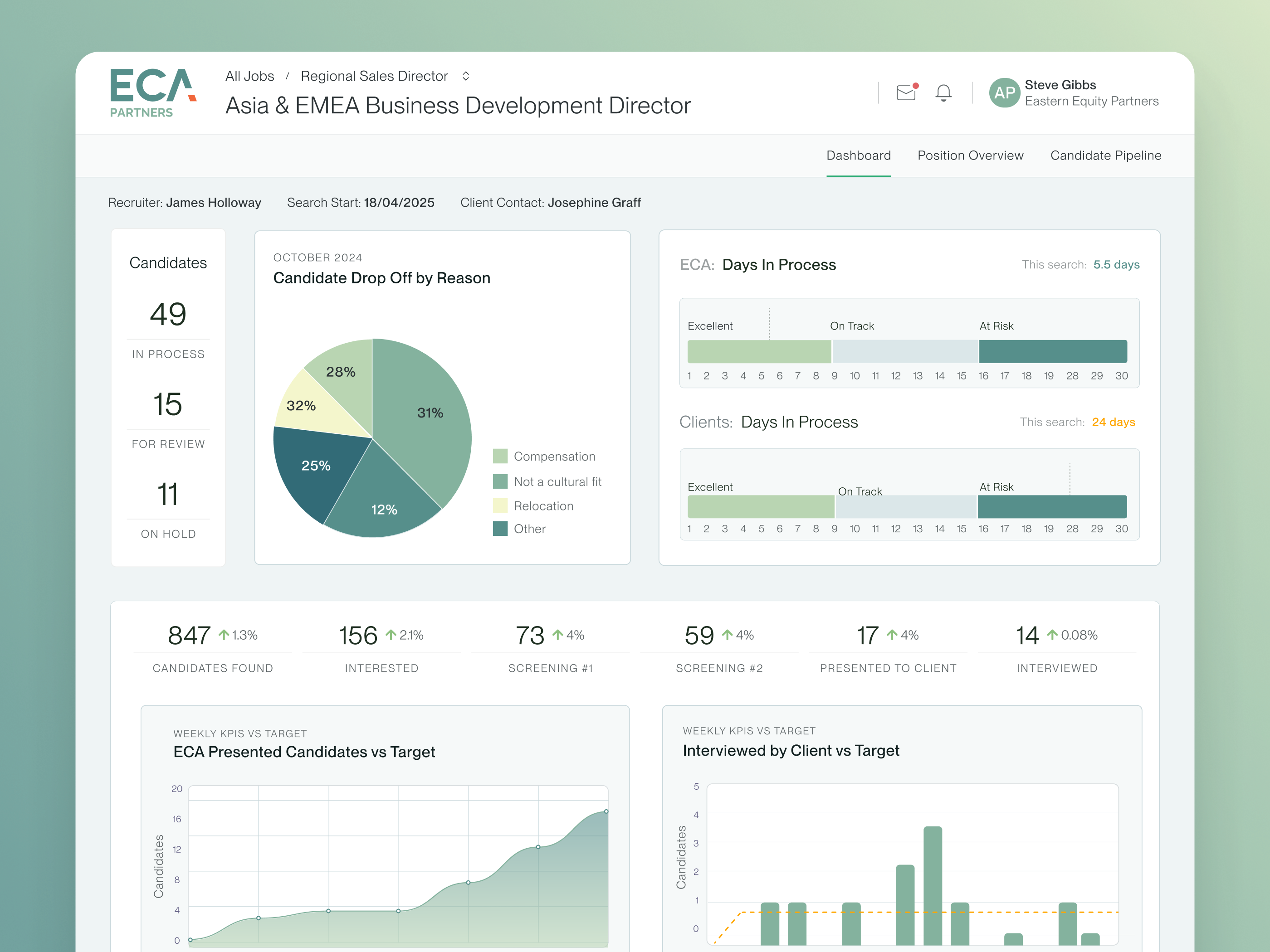
Task: Toggle the Not a cultural fit legend entry
Action: [x=557, y=481]
